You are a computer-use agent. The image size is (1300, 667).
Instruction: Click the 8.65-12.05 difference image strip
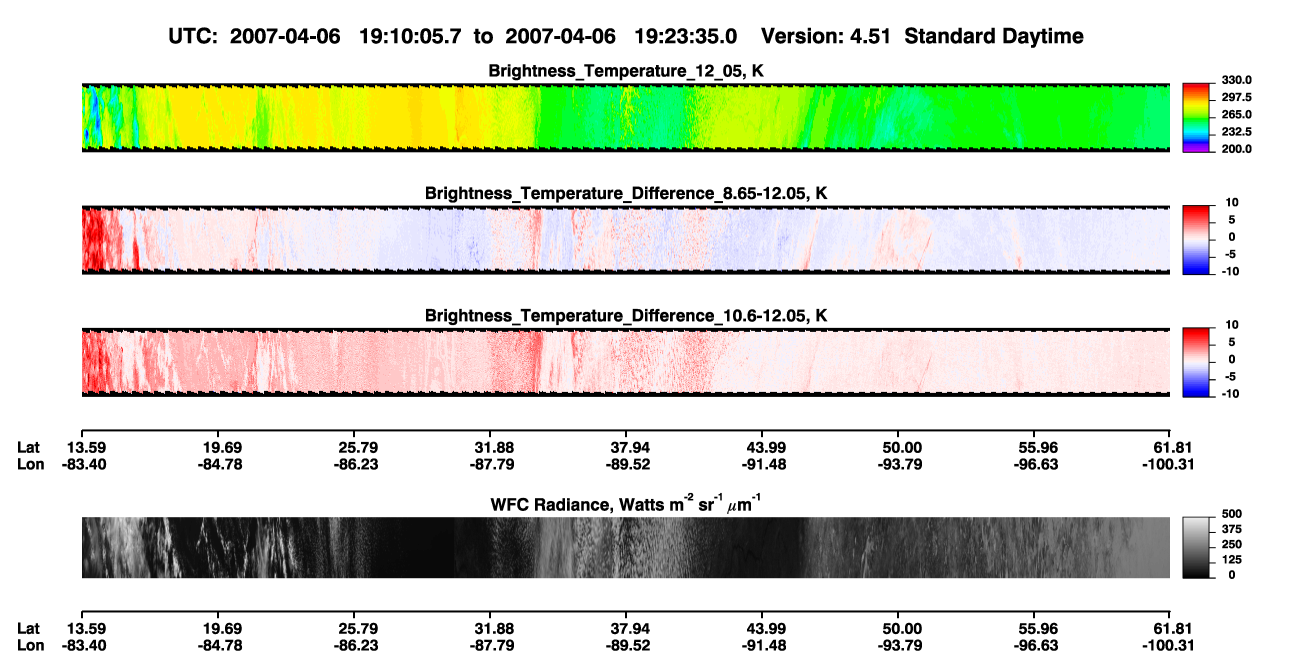pyautogui.click(x=625, y=240)
